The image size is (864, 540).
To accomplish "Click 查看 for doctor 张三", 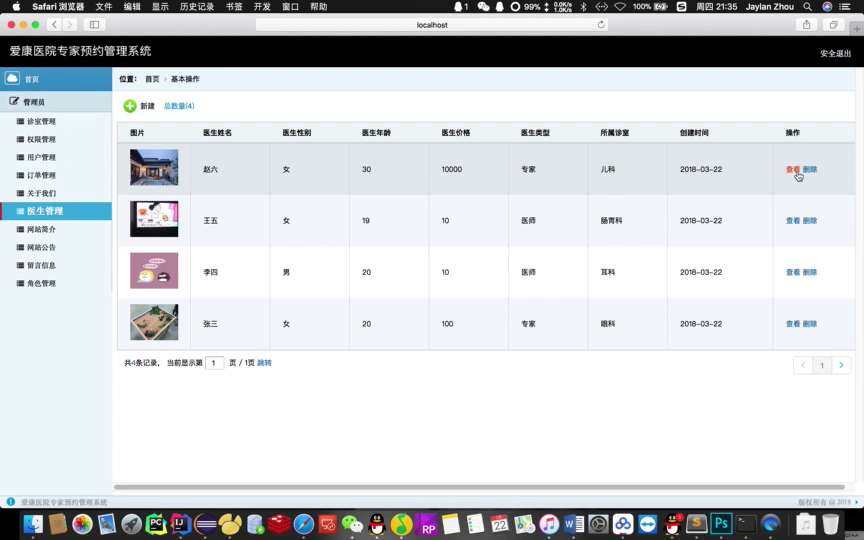I will click(x=793, y=323).
